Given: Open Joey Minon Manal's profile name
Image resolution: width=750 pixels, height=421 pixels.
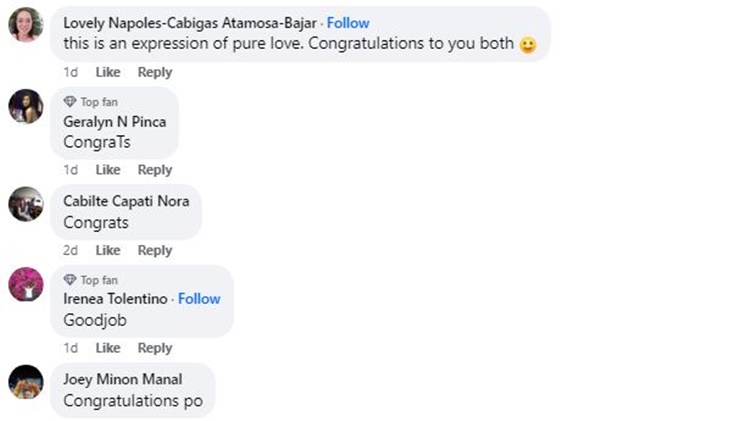Looking at the screenshot, I should [122, 380].
